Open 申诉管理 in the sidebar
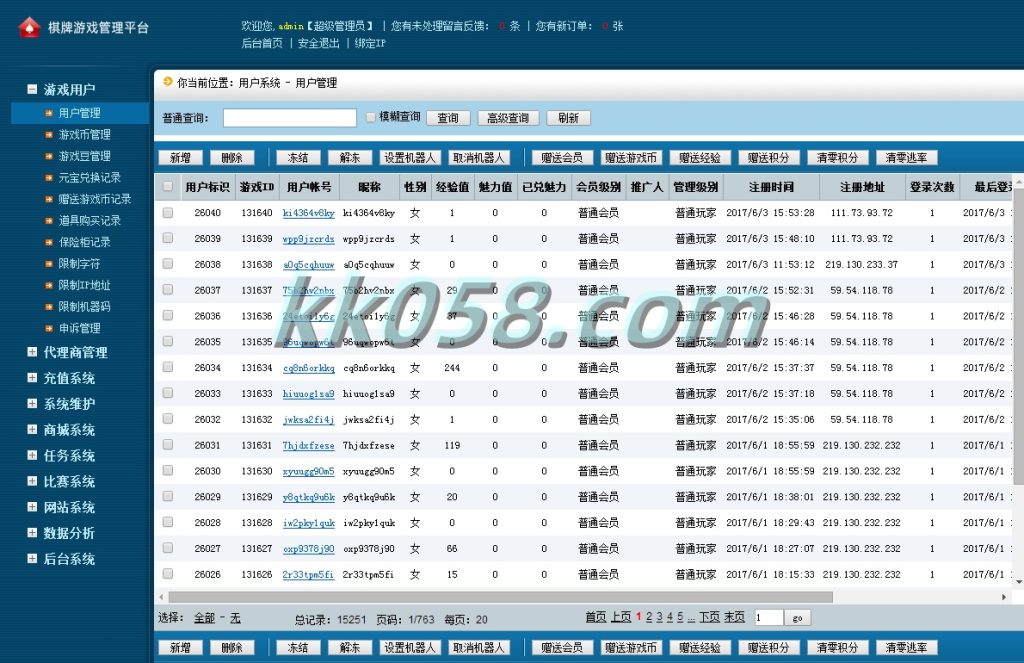This screenshot has height=663, width=1024. (x=79, y=329)
